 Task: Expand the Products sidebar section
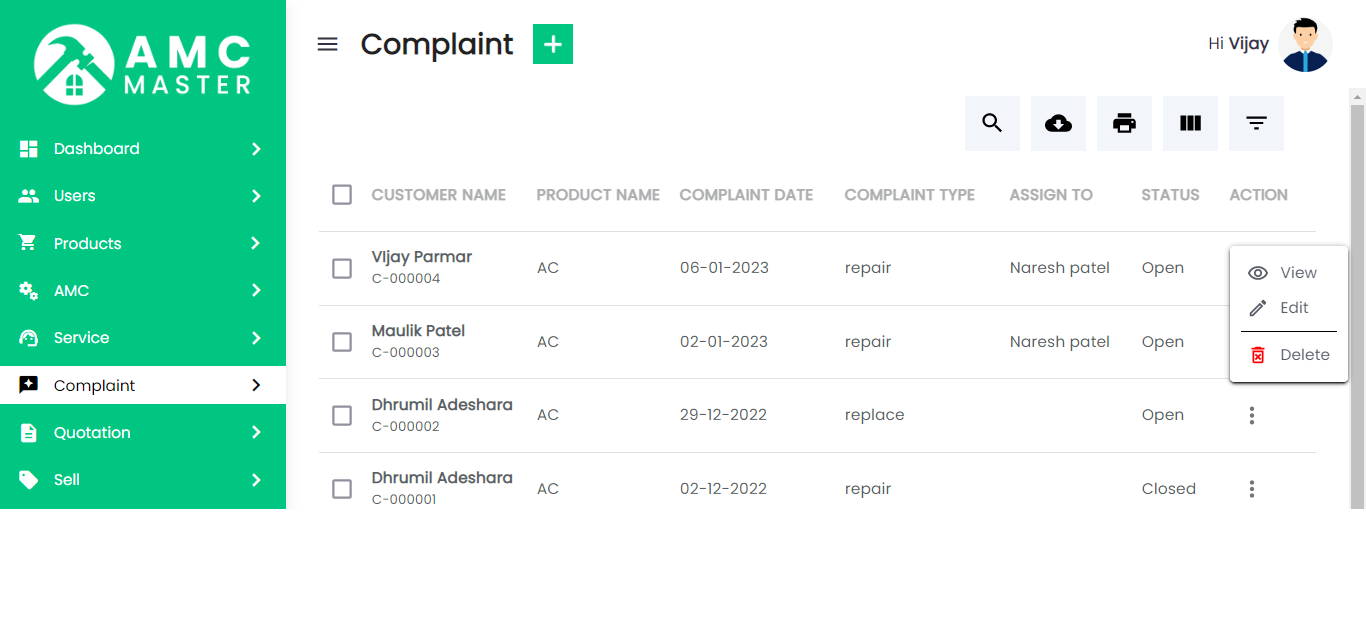point(87,243)
